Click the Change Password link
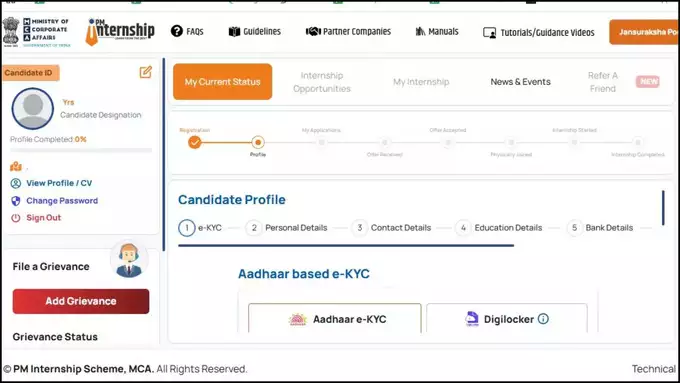Viewport: 680px width, 383px height. [x=62, y=200]
